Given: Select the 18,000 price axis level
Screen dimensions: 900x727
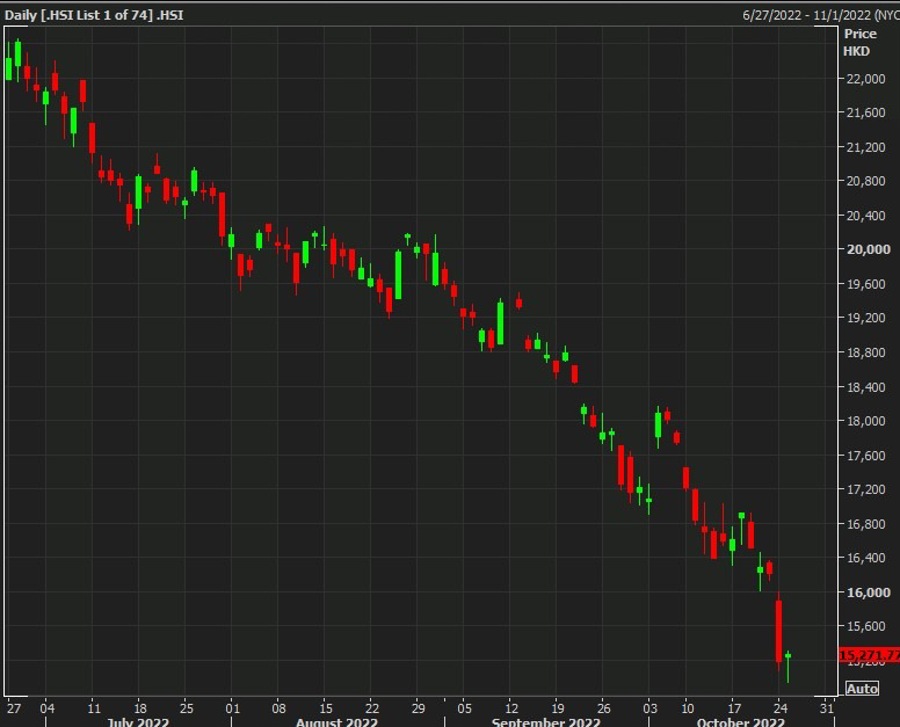Looking at the screenshot, I should pos(865,421).
